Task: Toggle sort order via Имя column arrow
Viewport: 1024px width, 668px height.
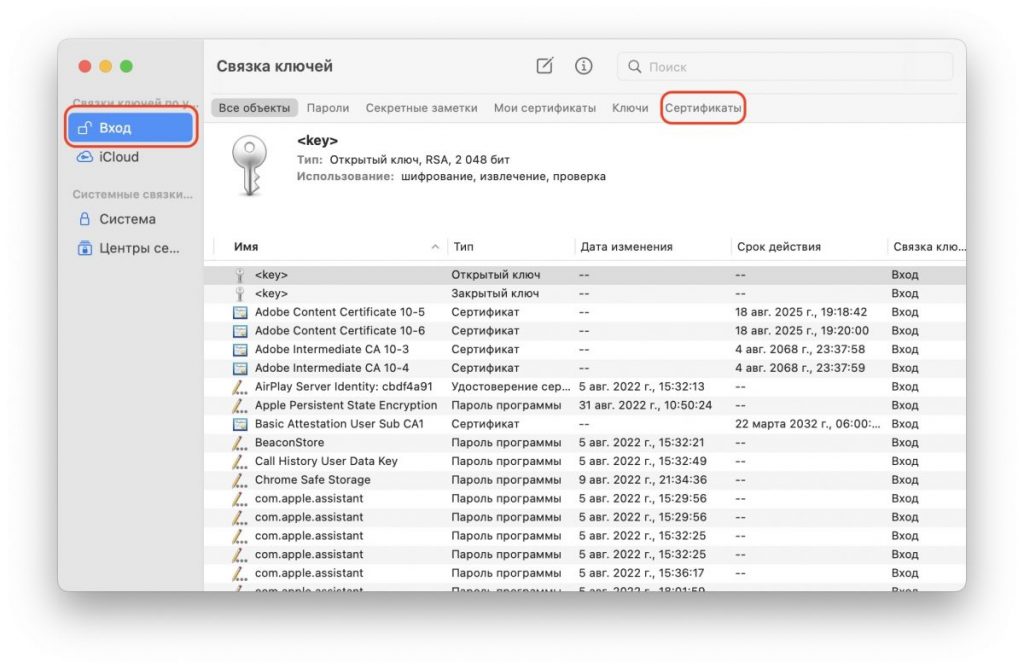Action: point(435,247)
